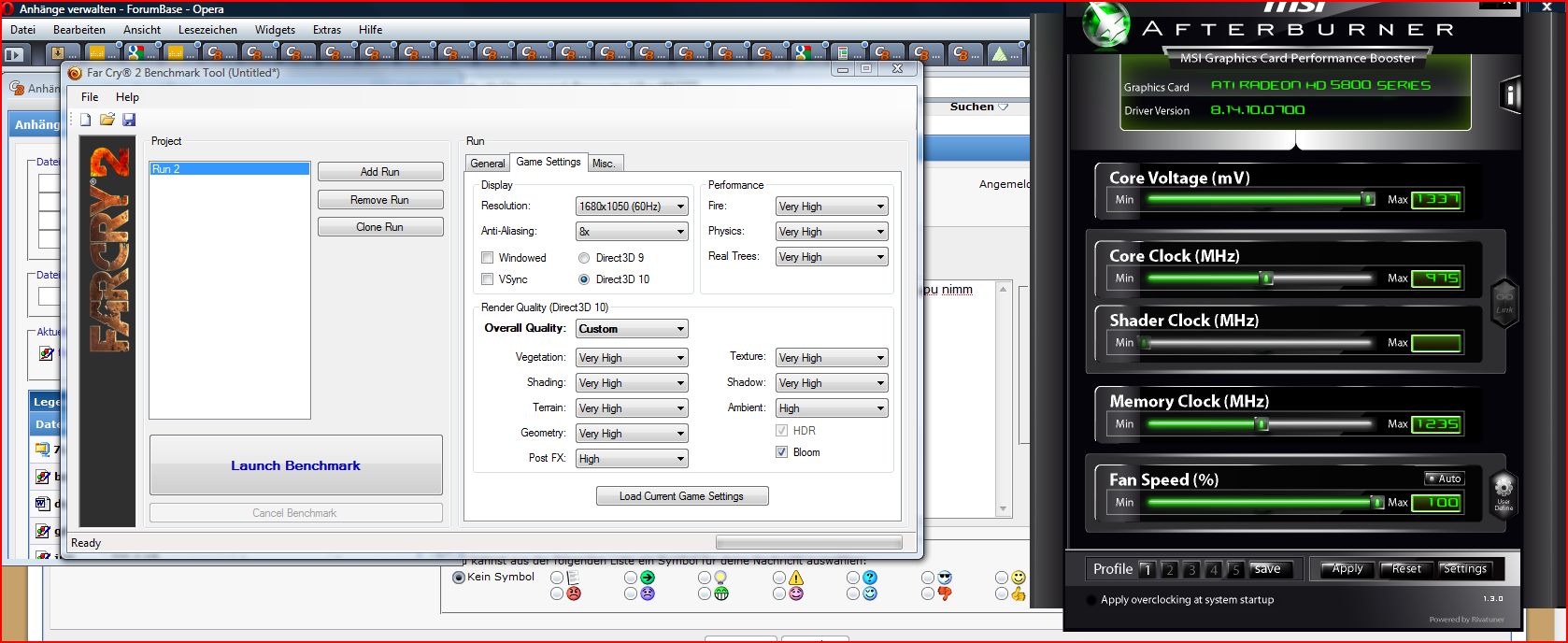Open Opera's Lesezeichen menu
1568x643 pixels.
(207, 30)
